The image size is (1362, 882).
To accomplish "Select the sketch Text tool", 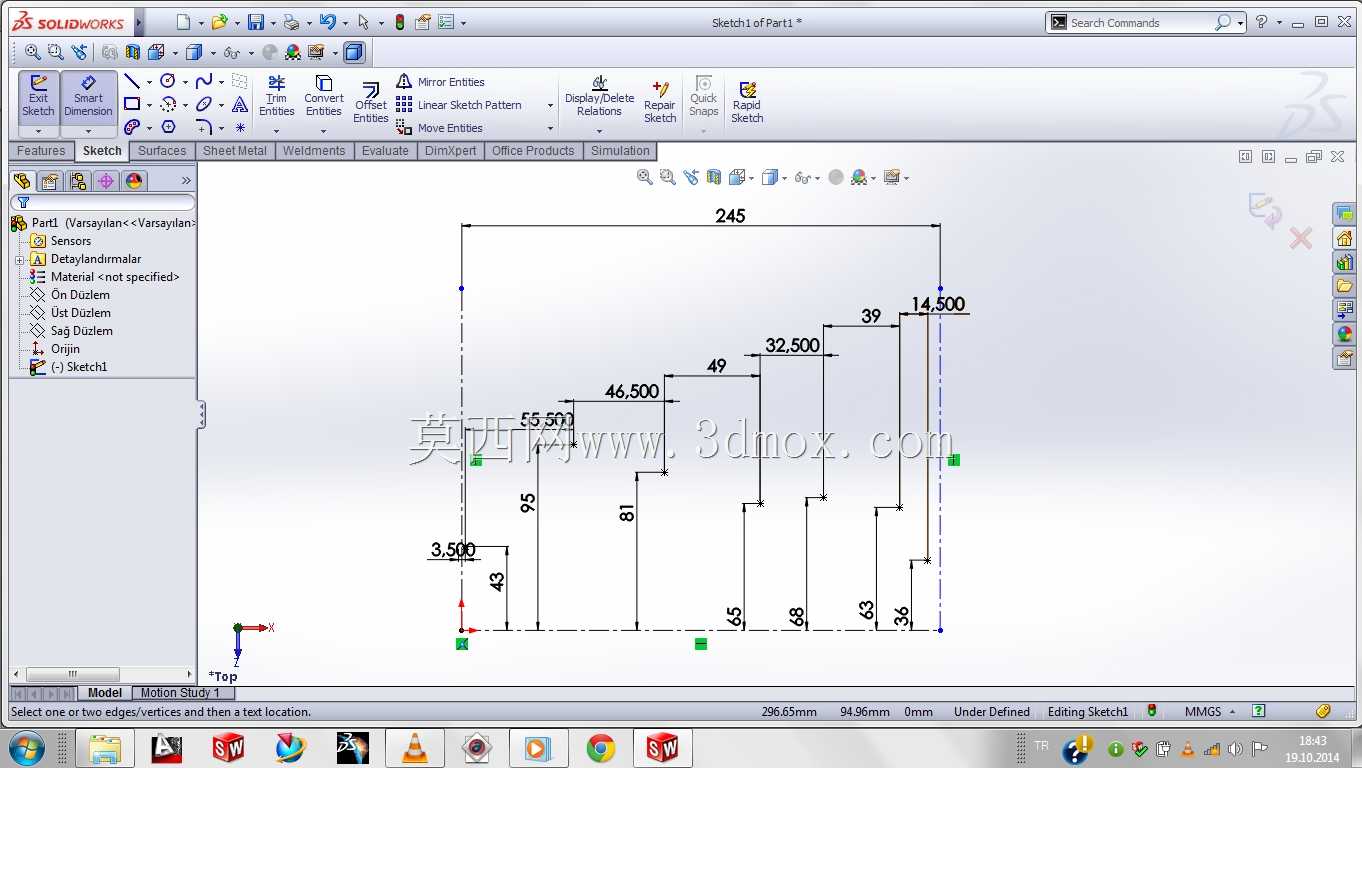I will pyautogui.click(x=240, y=104).
